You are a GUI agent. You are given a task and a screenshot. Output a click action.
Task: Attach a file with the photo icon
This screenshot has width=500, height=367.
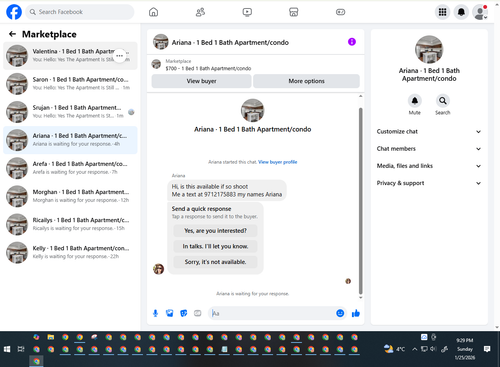170,313
